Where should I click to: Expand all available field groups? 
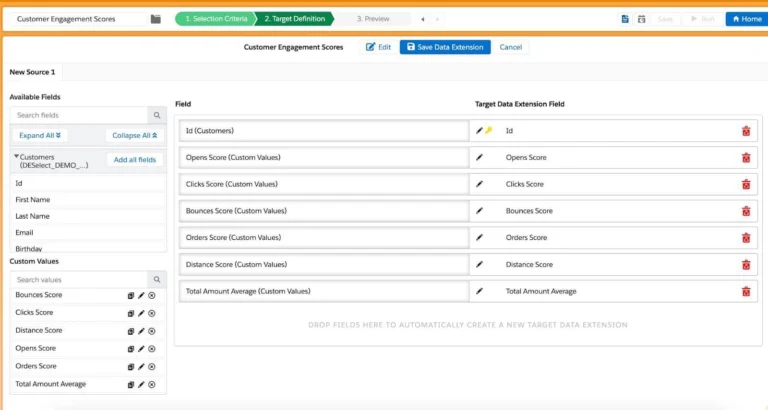(x=40, y=135)
